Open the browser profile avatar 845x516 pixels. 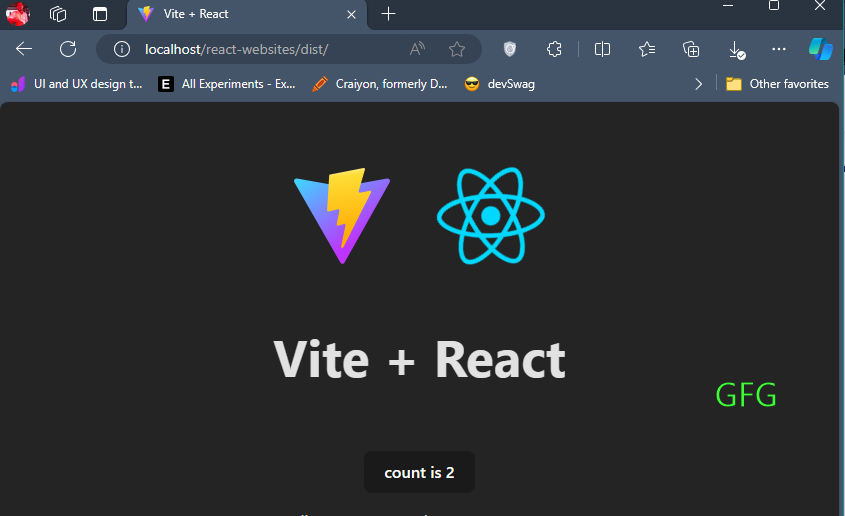click(x=17, y=14)
